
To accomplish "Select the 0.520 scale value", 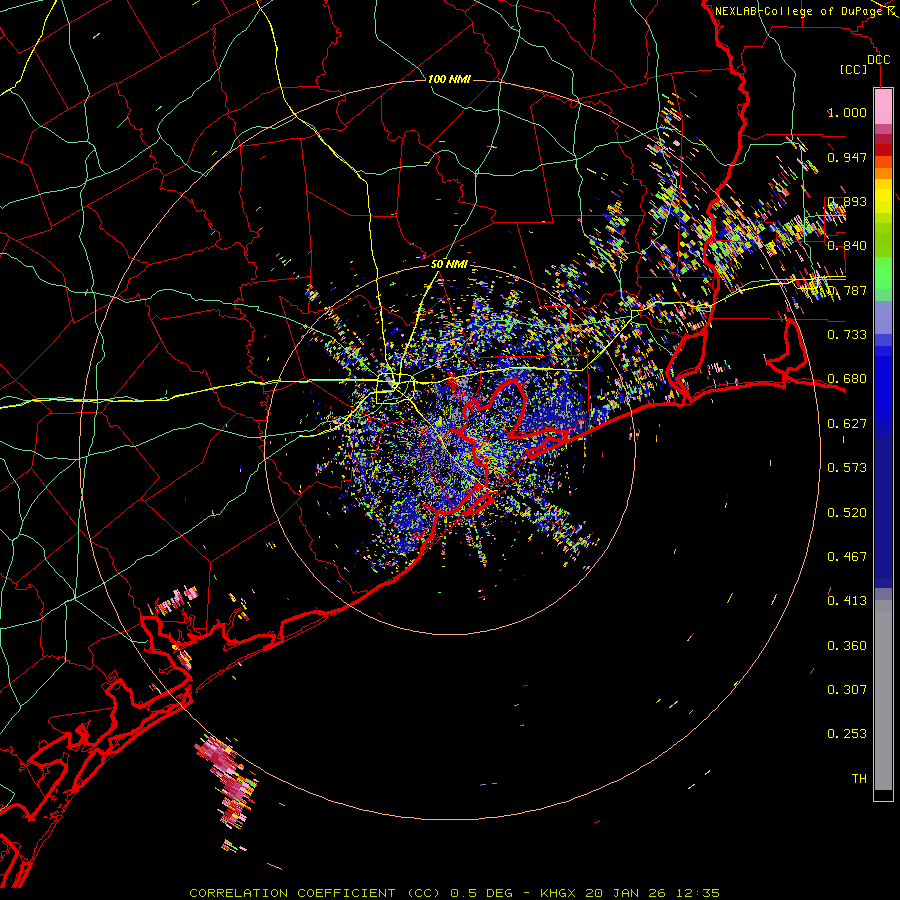I will (x=847, y=513).
